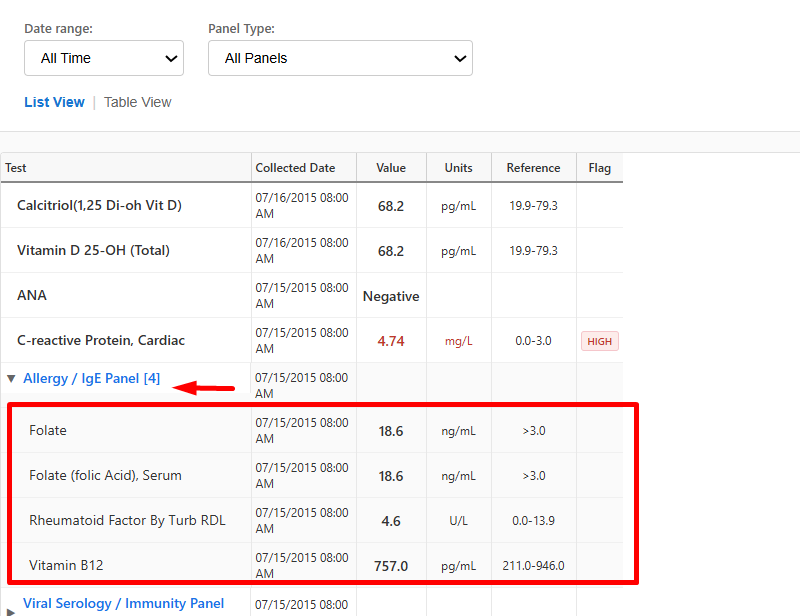The width and height of the screenshot is (800, 616).
Task: Select the Vitamin B12 test row
Action: pos(66,565)
